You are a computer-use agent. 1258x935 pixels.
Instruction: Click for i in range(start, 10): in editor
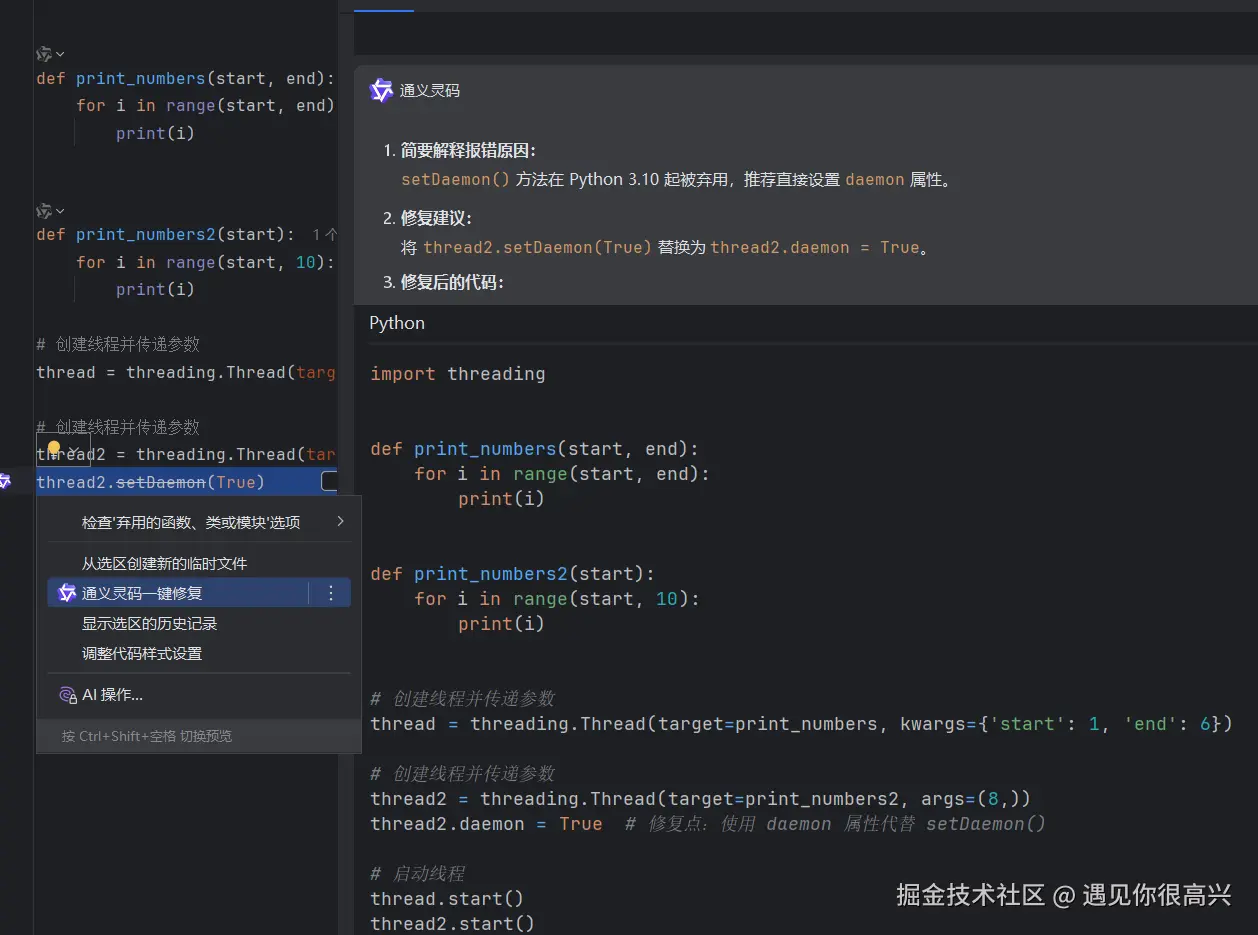coord(206,262)
